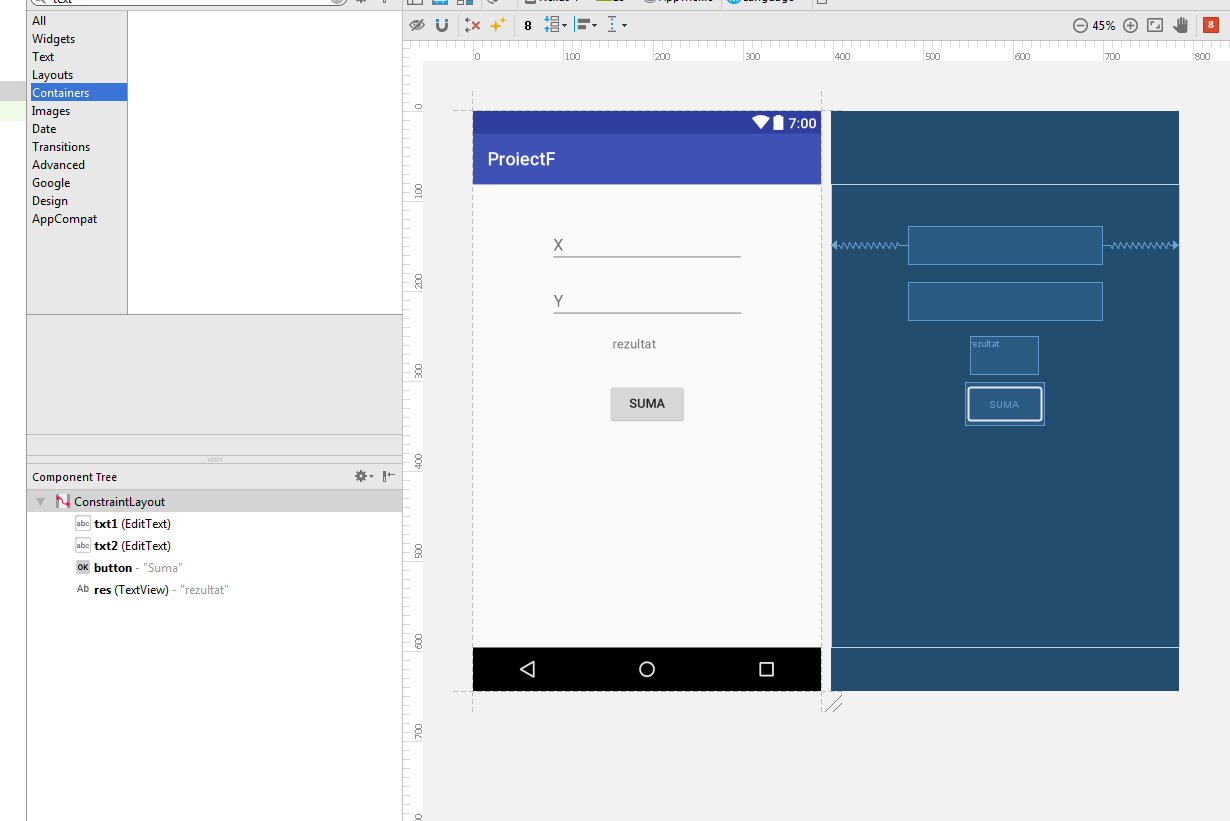Select the pan hand tool

(1181, 26)
